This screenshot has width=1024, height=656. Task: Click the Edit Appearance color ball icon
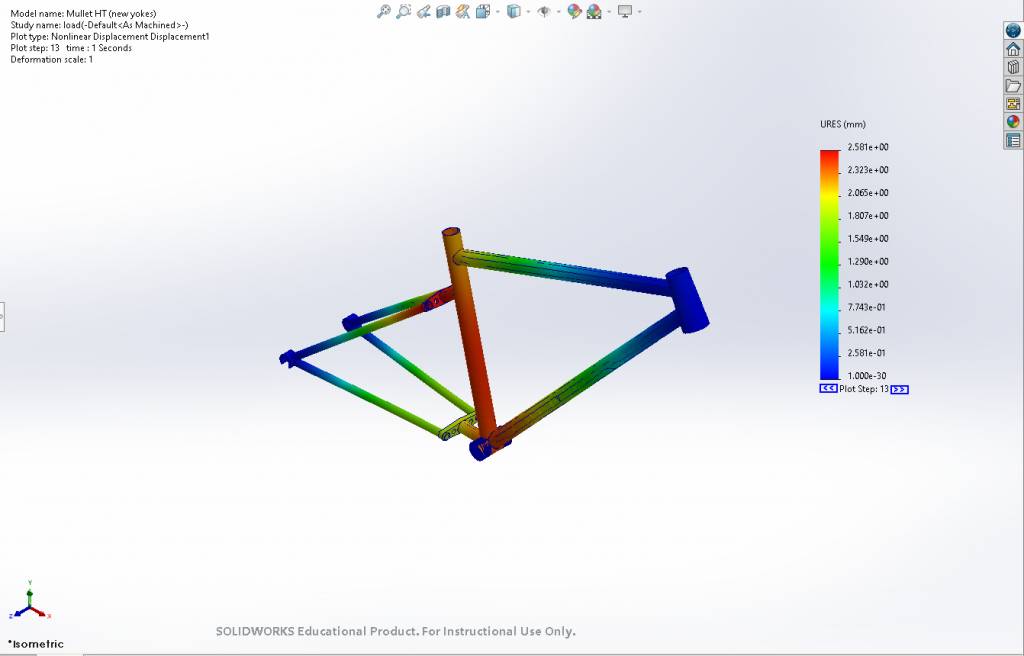[574, 12]
